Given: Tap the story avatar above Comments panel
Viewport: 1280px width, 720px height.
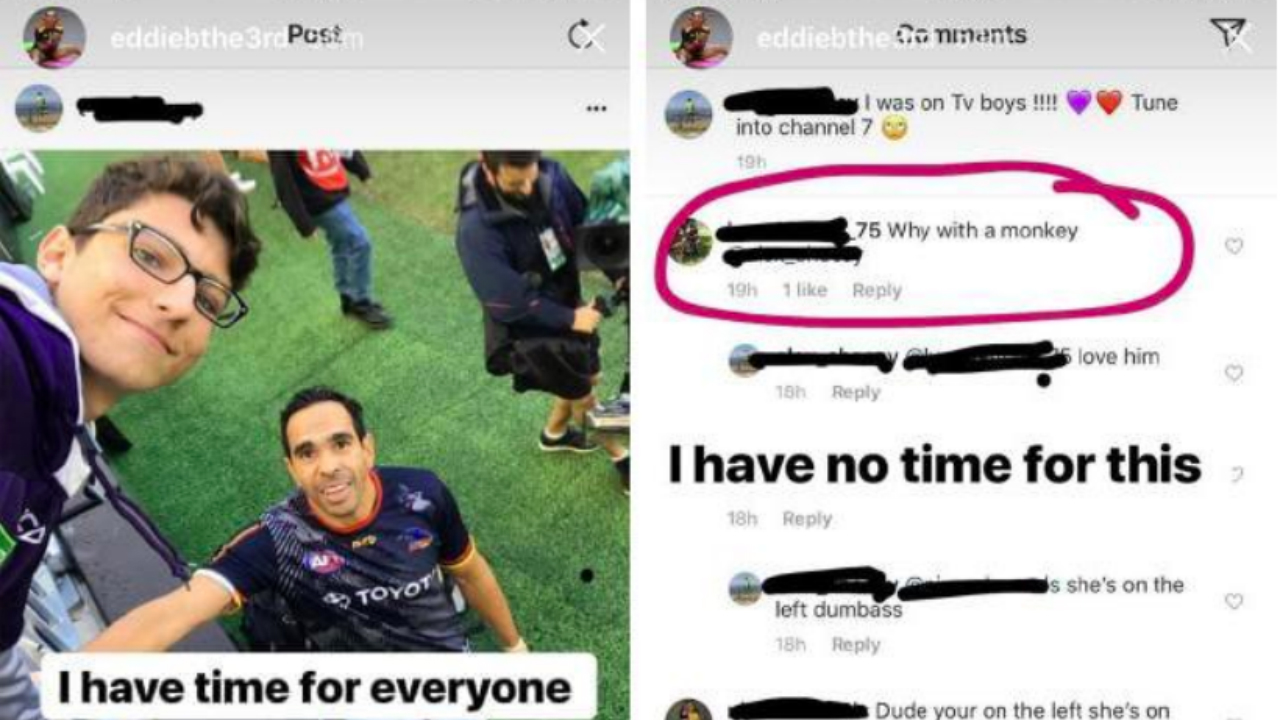Looking at the screenshot, I should pos(701,37).
